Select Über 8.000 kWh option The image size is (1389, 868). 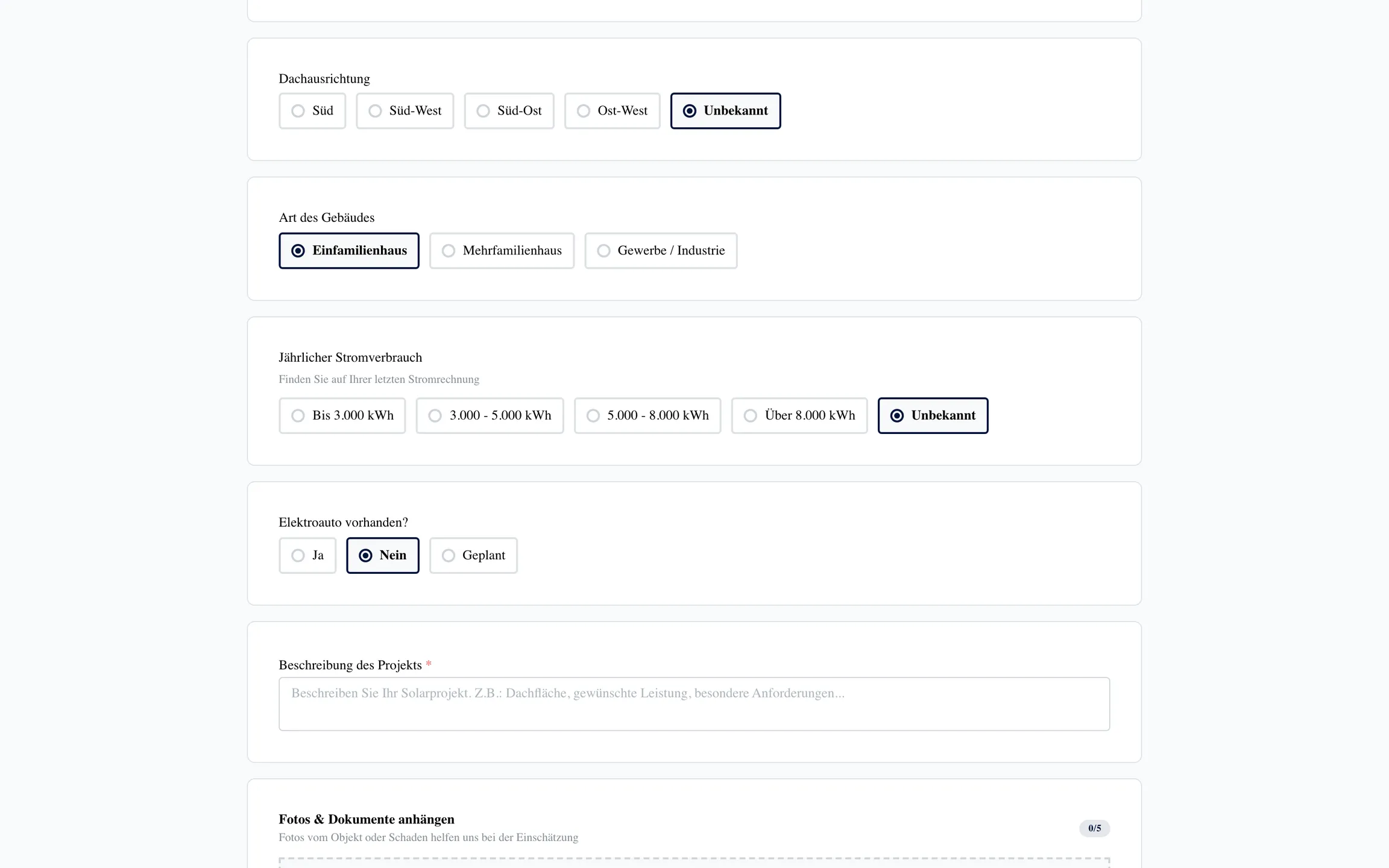click(x=799, y=415)
